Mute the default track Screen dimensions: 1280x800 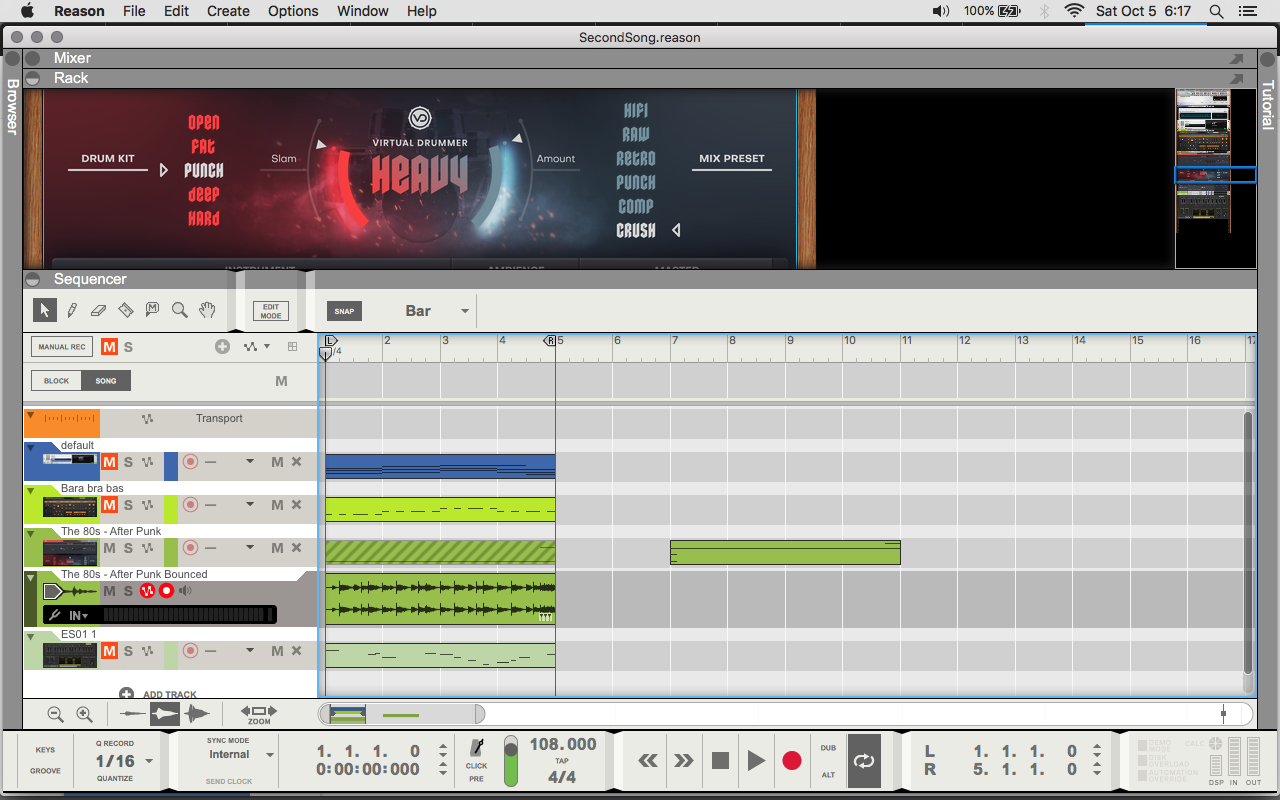[x=109, y=462]
